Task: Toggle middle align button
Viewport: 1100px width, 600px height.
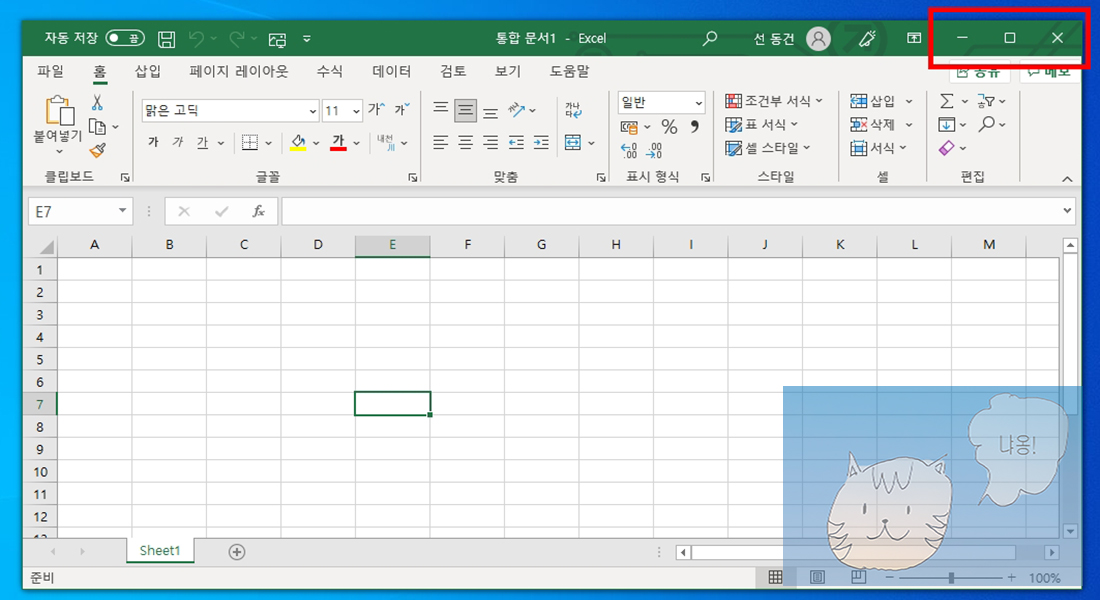Action: click(465, 109)
